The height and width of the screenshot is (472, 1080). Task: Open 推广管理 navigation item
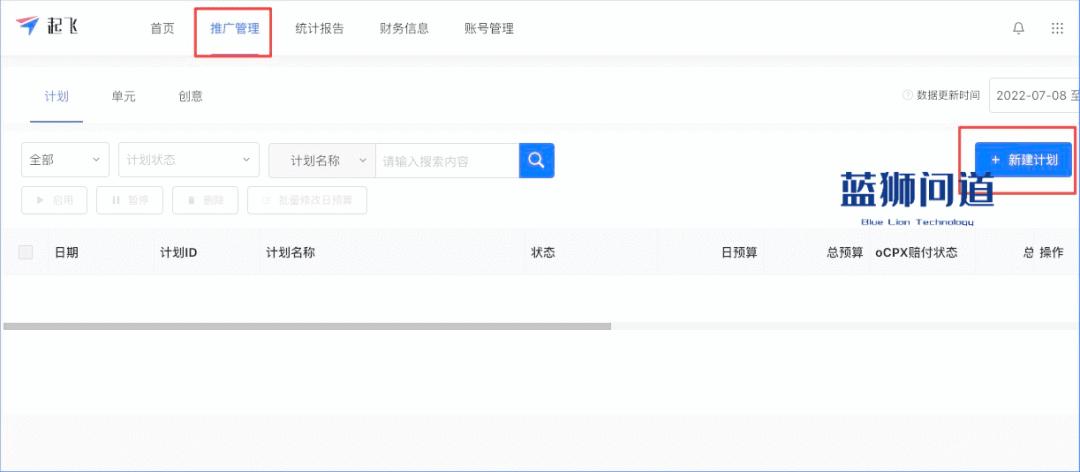235,29
